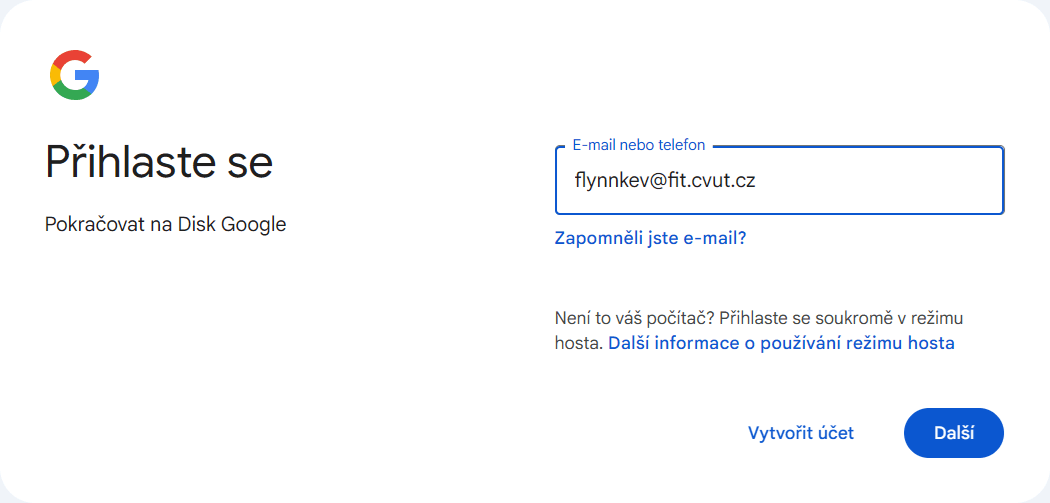Open Další informace o používání režimu hosta
The height and width of the screenshot is (503, 1050).
781,344
